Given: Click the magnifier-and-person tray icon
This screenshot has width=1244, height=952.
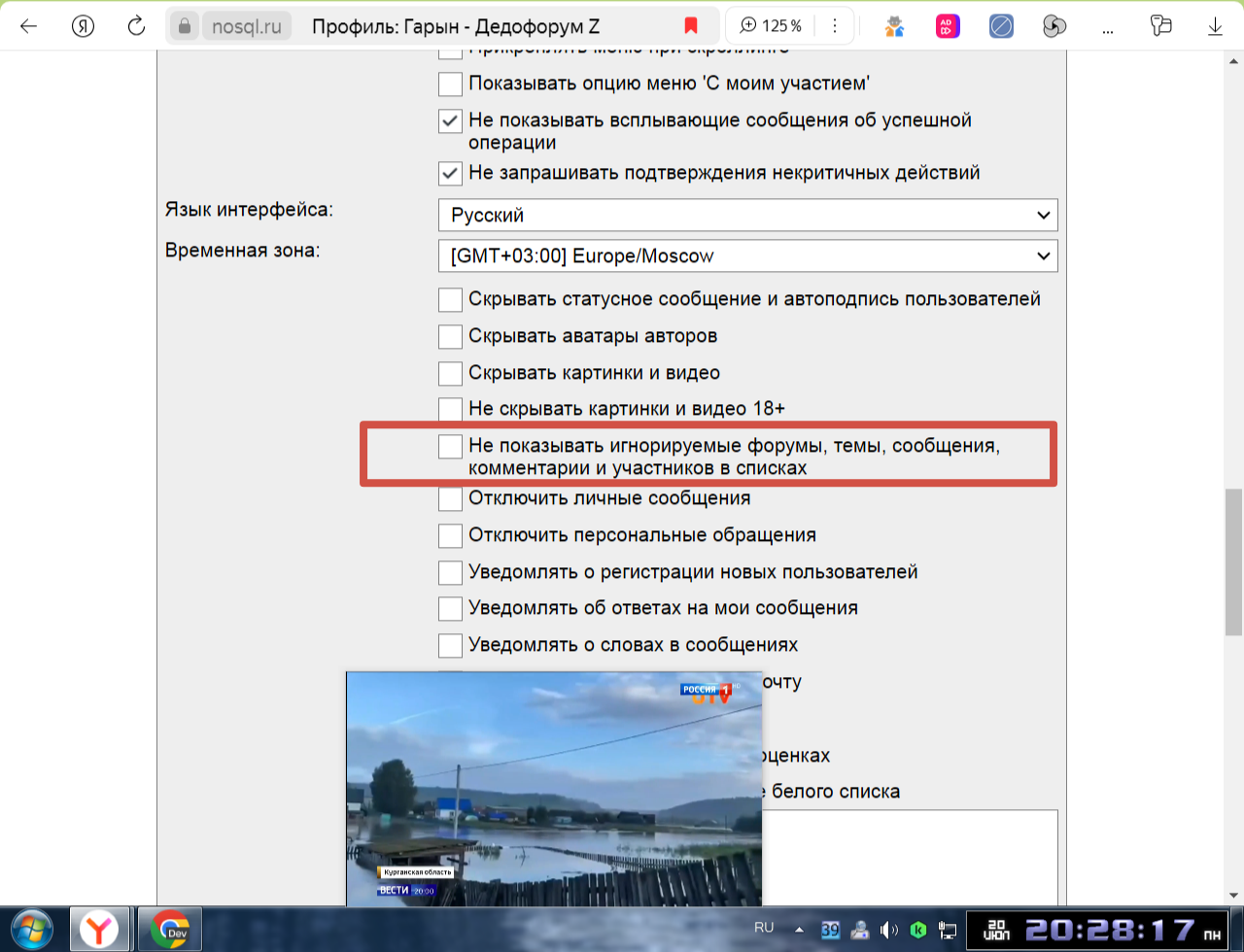Looking at the screenshot, I should [x=859, y=930].
